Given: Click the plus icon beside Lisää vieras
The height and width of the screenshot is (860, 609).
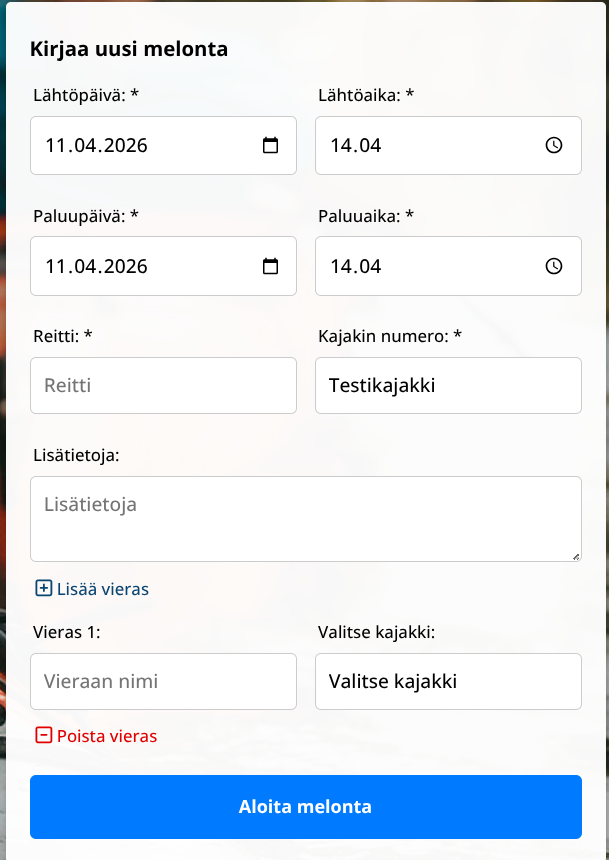Looking at the screenshot, I should [x=42, y=589].
